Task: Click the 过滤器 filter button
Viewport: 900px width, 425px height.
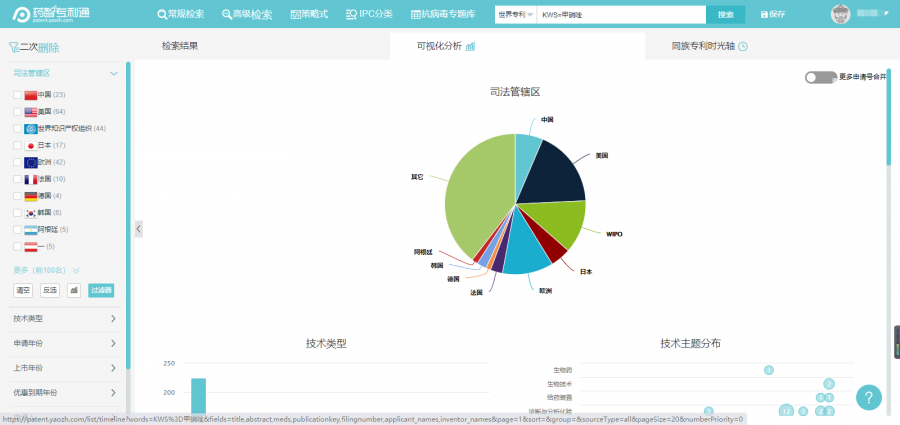Action: (101, 290)
